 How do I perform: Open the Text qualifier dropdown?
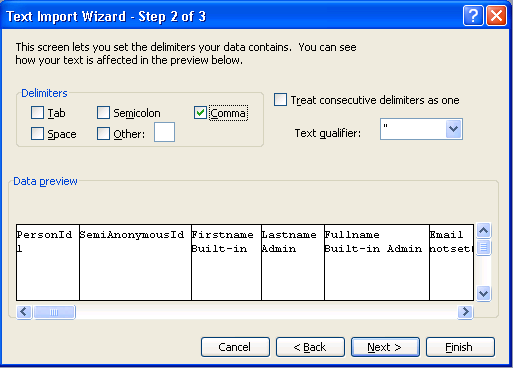tap(454, 129)
